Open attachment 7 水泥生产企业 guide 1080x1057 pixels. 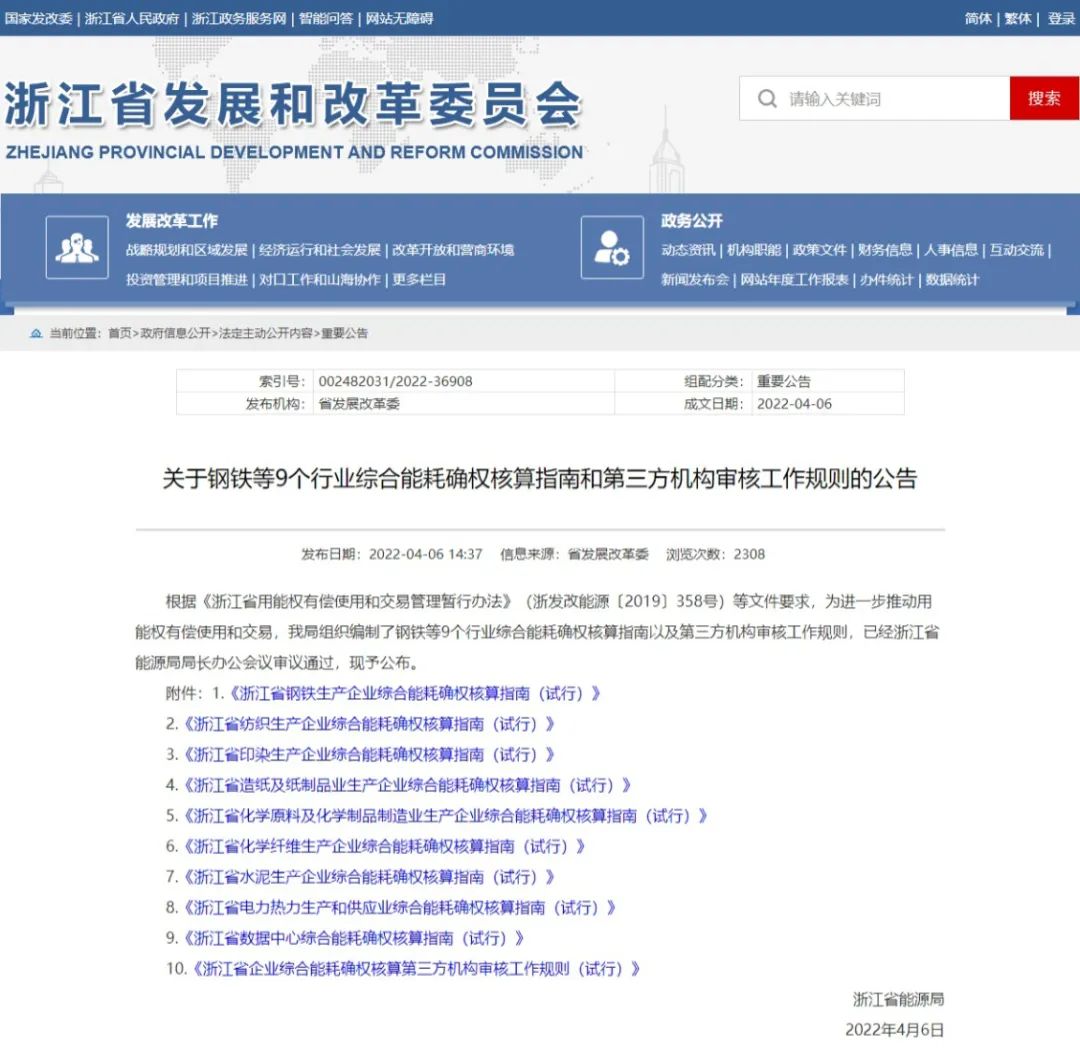(369, 877)
